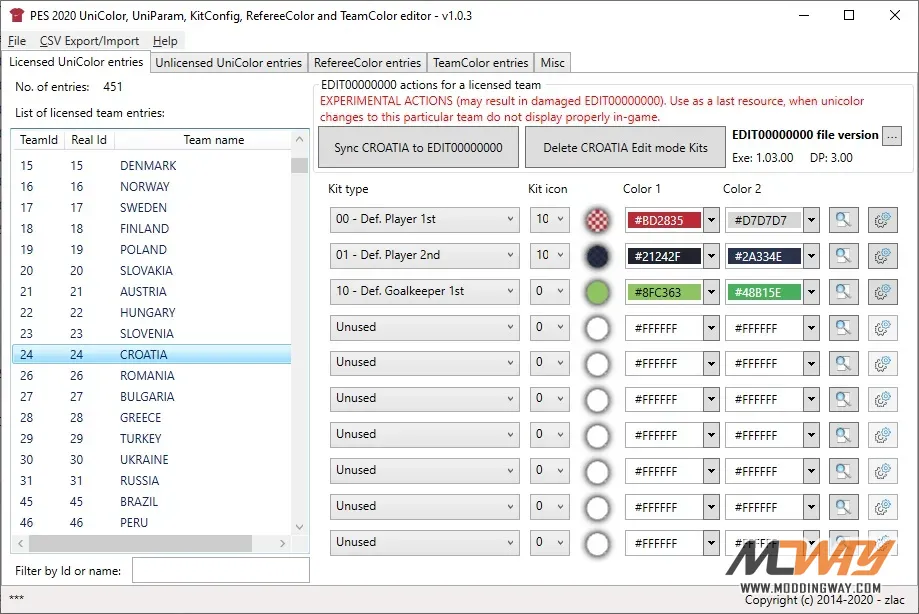Click the dark navy kit icon preview
This screenshot has width=919, height=614.
(x=597, y=256)
